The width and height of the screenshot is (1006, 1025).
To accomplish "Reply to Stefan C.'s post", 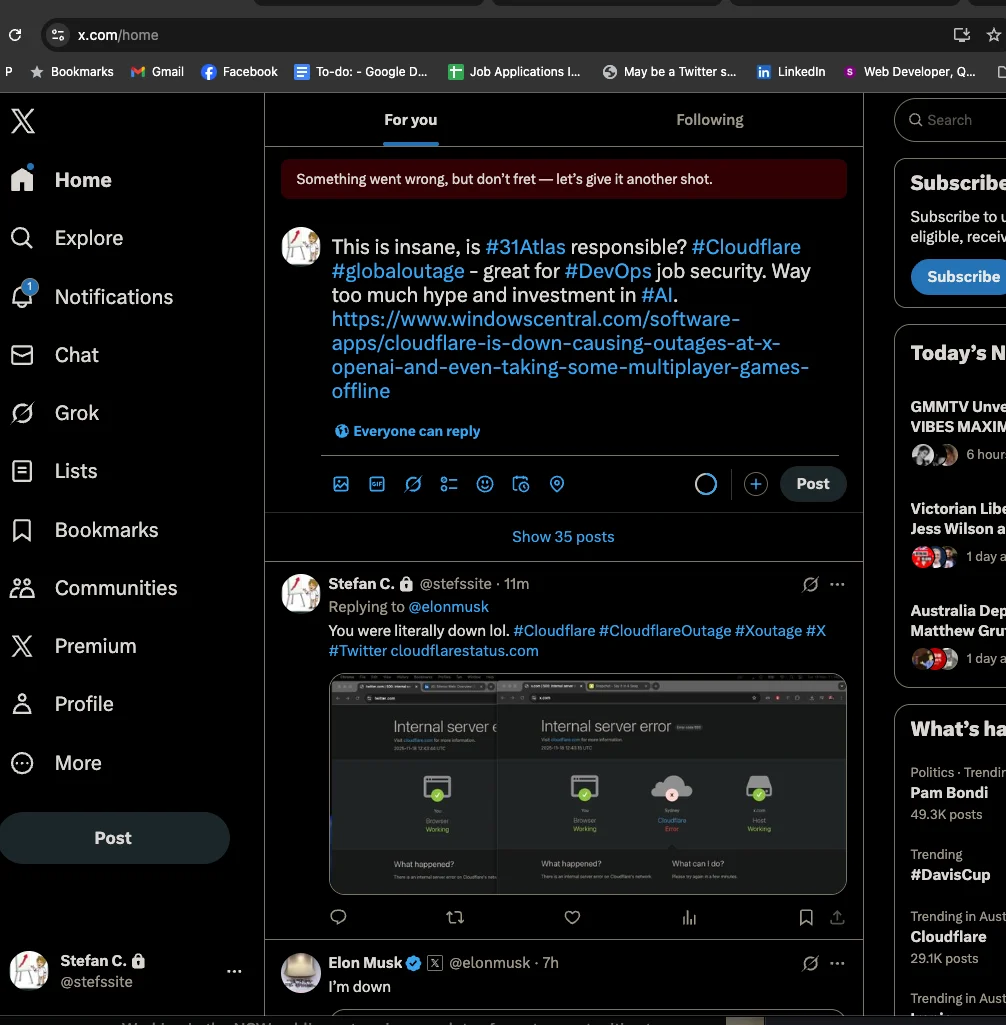I will coord(338,917).
